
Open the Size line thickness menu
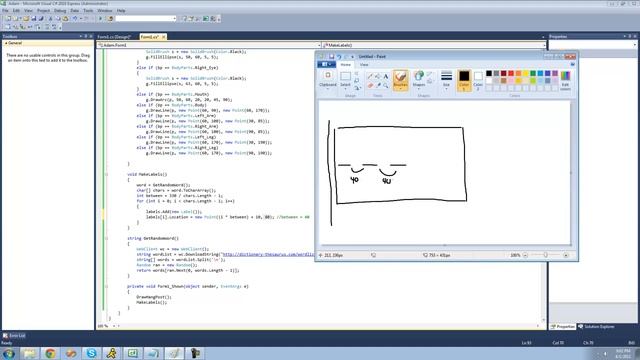tap(447, 80)
